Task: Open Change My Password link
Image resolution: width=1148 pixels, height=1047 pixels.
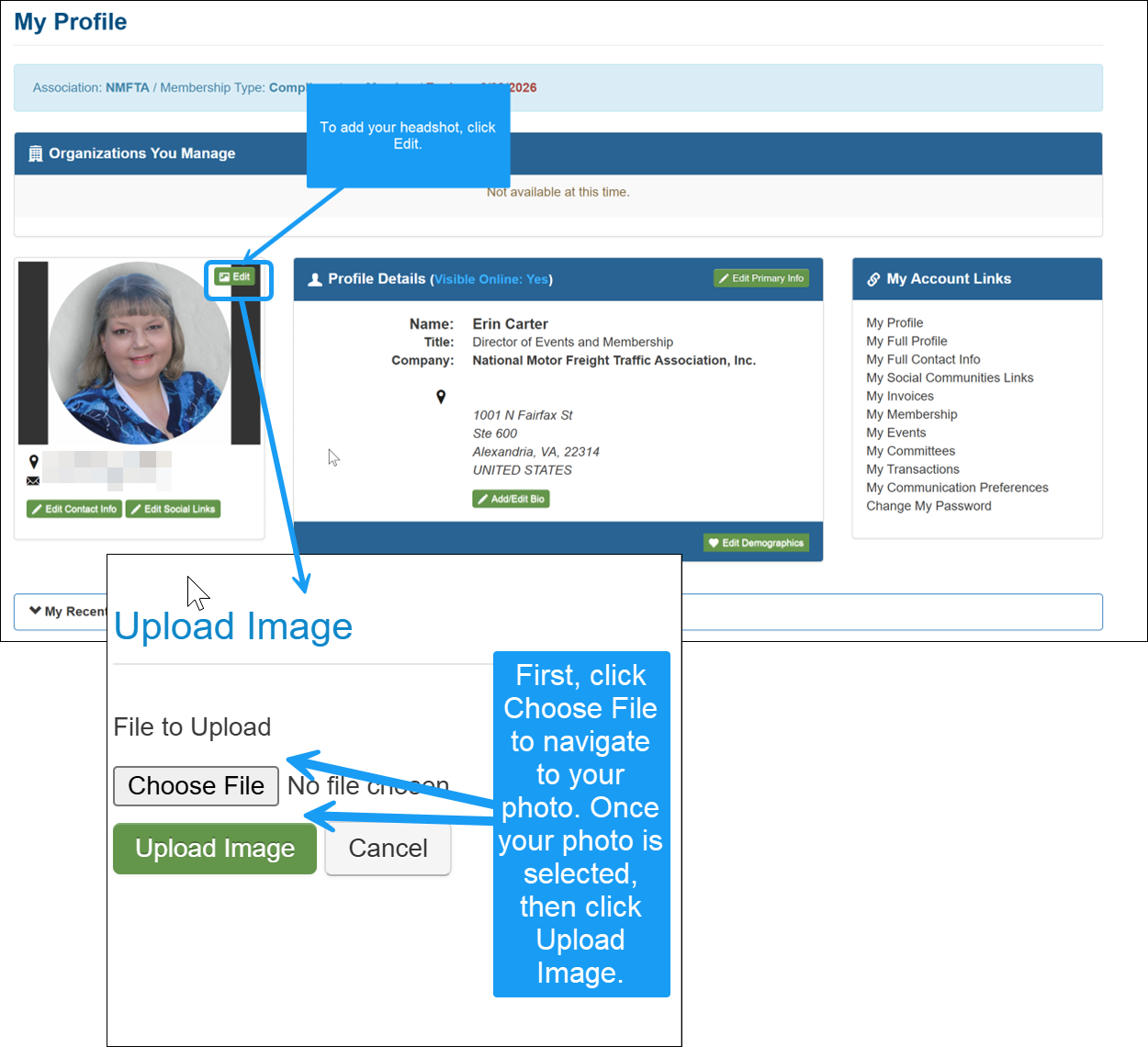Action: pyautogui.click(x=929, y=506)
